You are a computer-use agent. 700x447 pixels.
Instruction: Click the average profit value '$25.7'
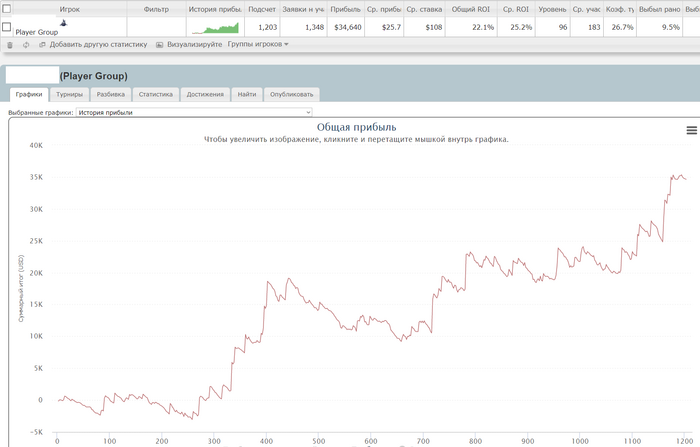click(392, 27)
